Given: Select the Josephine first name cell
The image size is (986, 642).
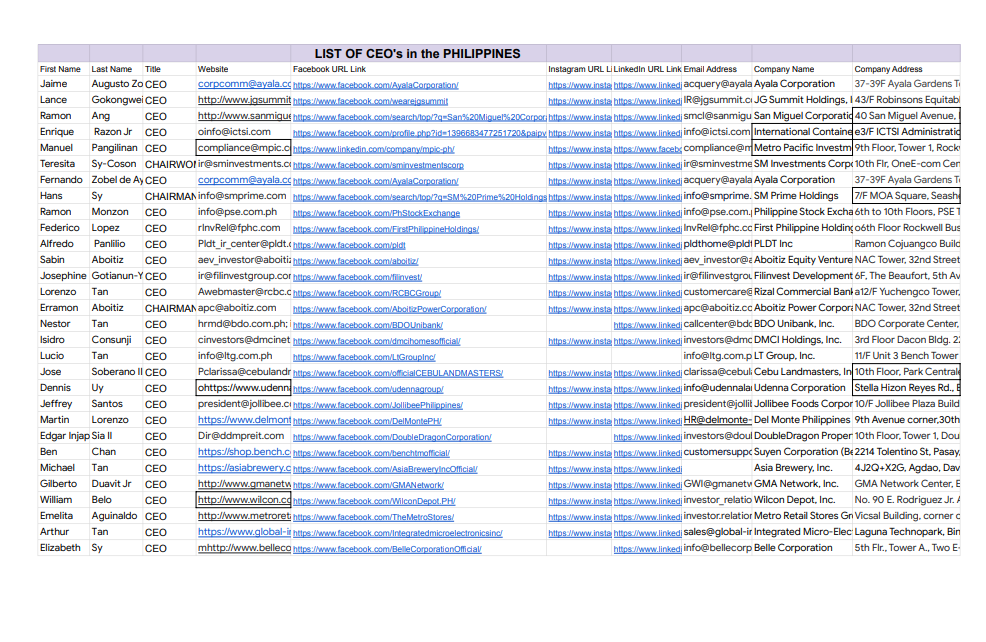Looking at the screenshot, I should 64,276.
